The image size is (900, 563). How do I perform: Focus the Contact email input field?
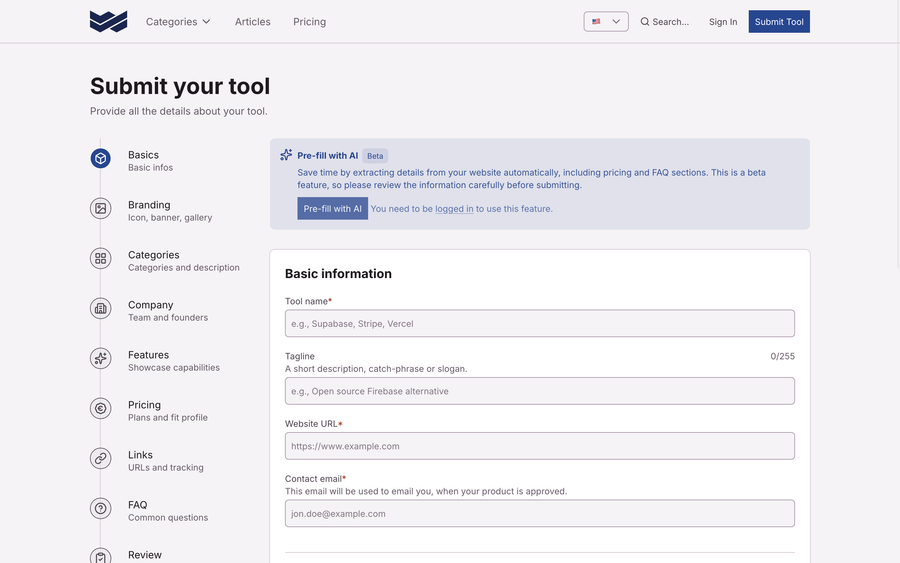[540, 514]
